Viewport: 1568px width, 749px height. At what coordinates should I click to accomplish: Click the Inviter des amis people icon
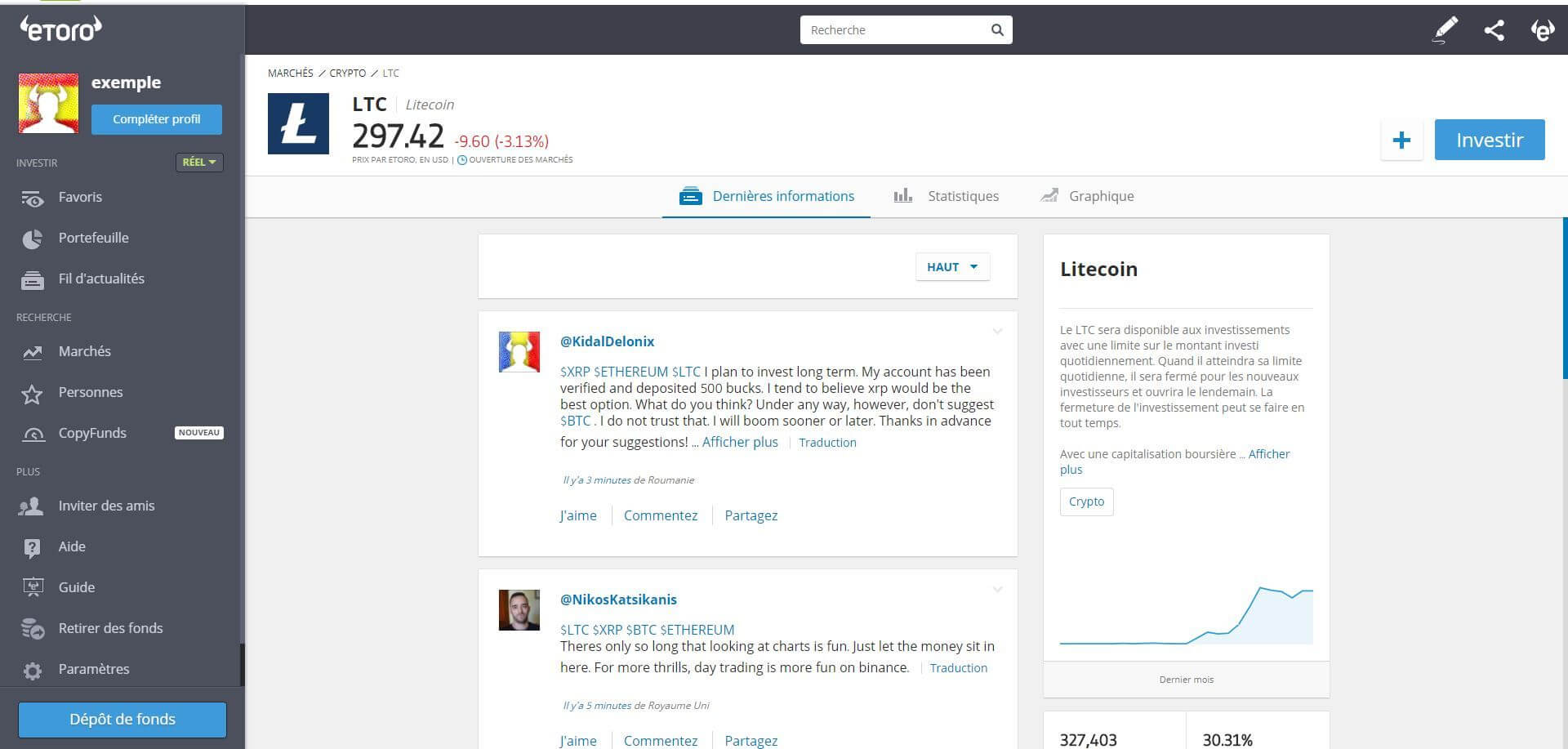pyautogui.click(x=31, y=506)
